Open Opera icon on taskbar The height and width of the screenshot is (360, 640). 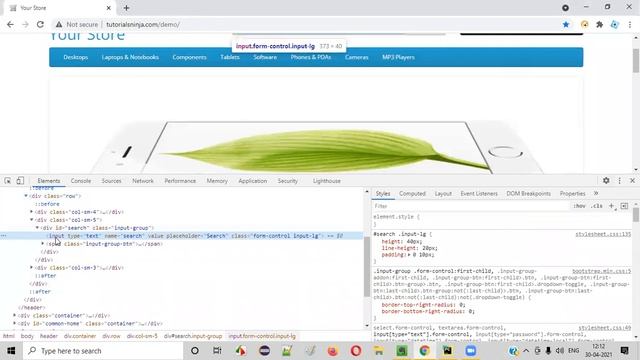356,351
